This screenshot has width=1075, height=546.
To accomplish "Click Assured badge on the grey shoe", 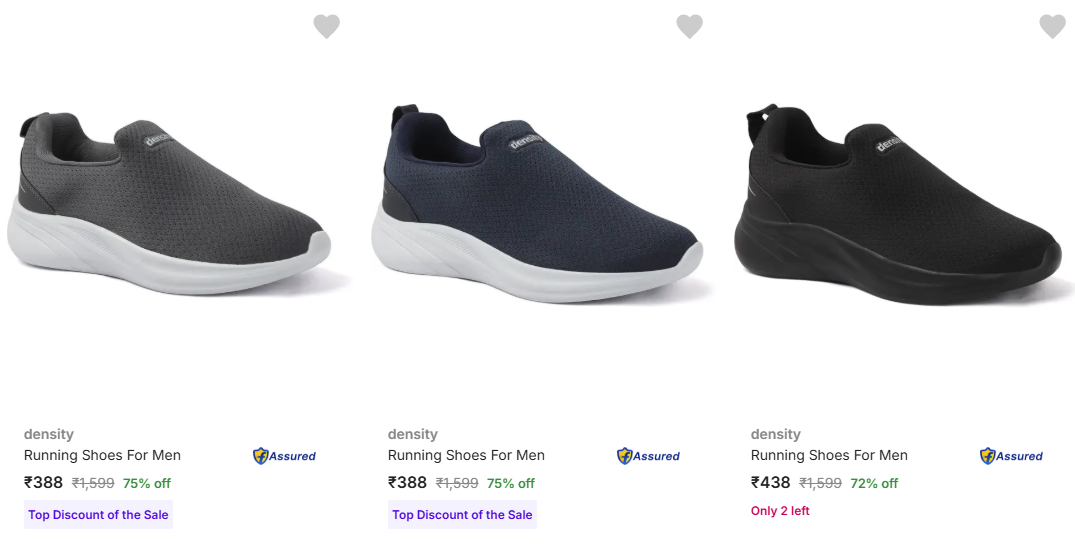I will click(x=284, y=456).
